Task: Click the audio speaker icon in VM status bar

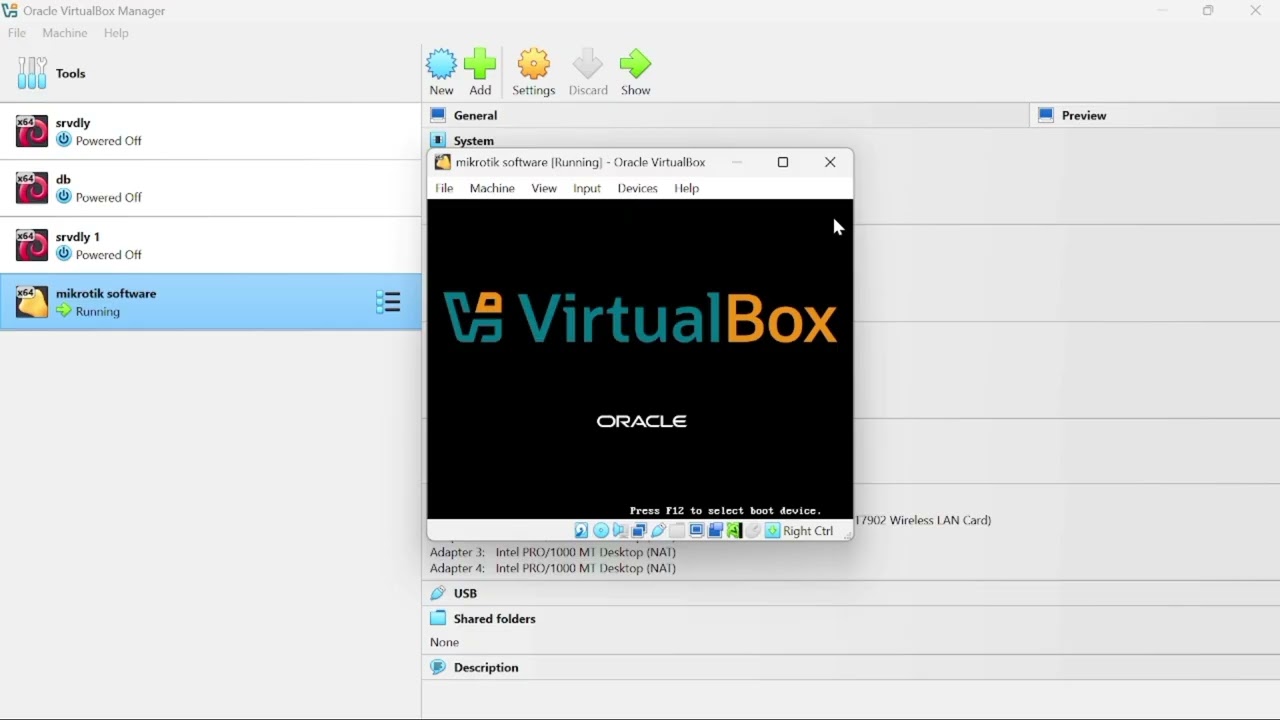Action: [619, 531]
